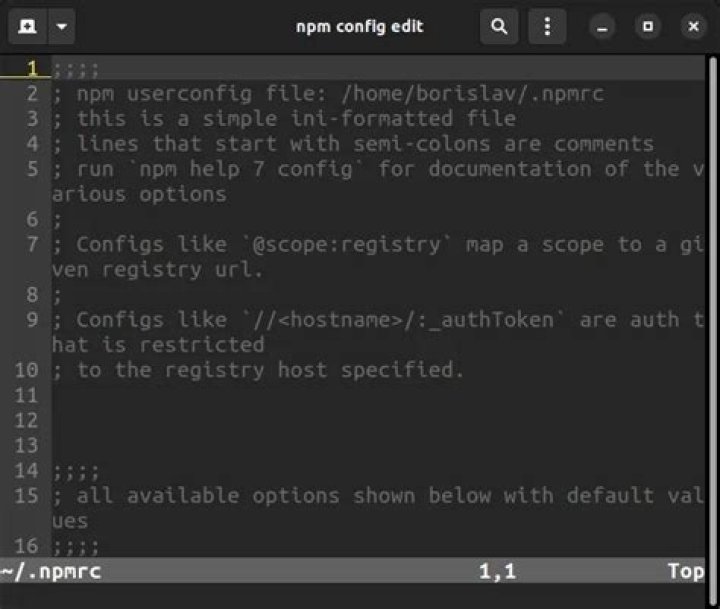Image resolution: width=720 pixels, height=609 pixels.
Task: Click 'all available options shown below' line
Action: 378,496
